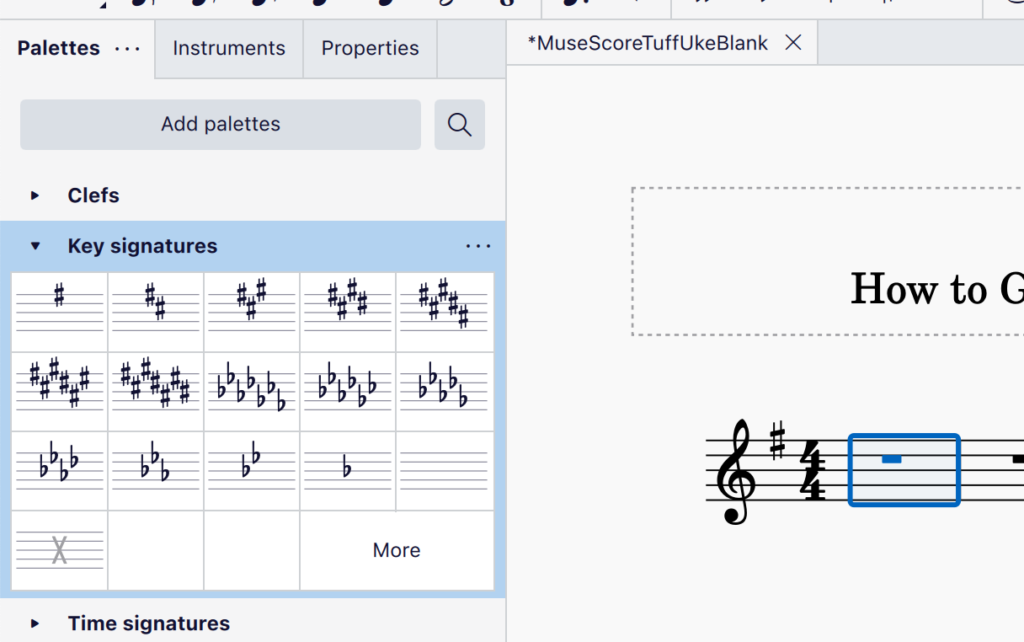Switch to the Properties tab

pyautogui.click(x=369, y=47)
